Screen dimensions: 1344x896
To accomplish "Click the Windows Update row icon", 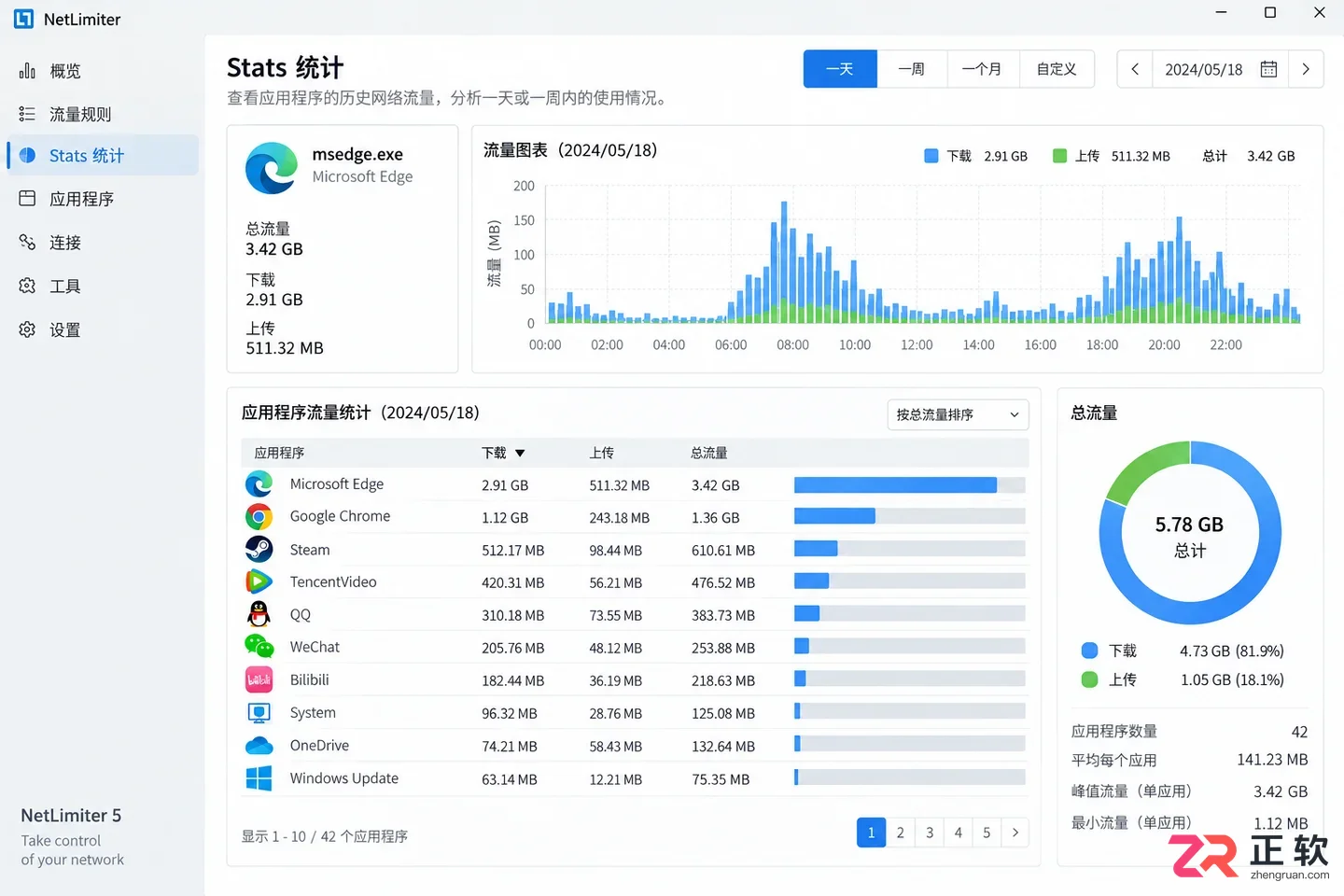I will coord(259,778).
